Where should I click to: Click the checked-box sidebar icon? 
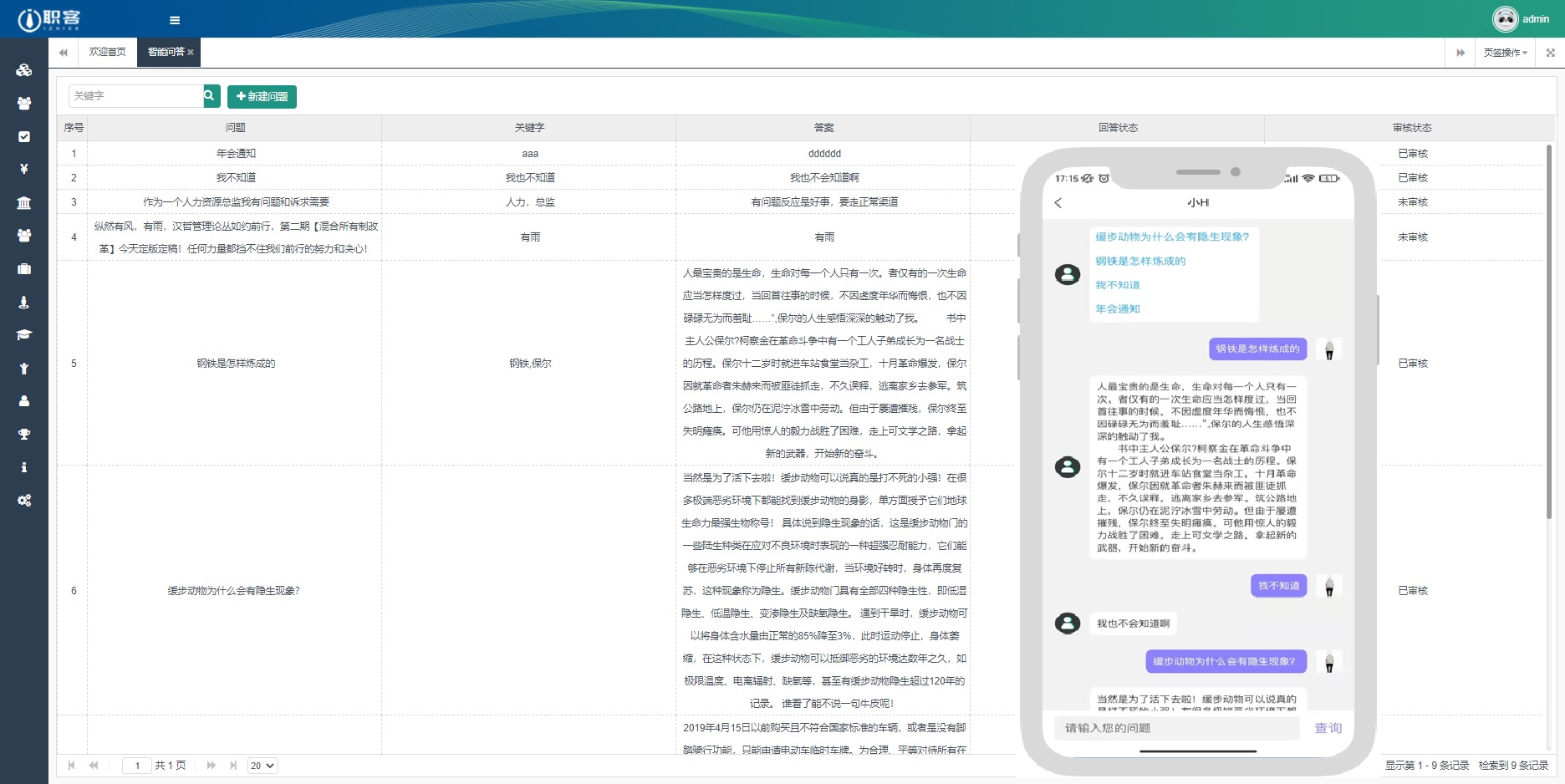tap(23, 136)
